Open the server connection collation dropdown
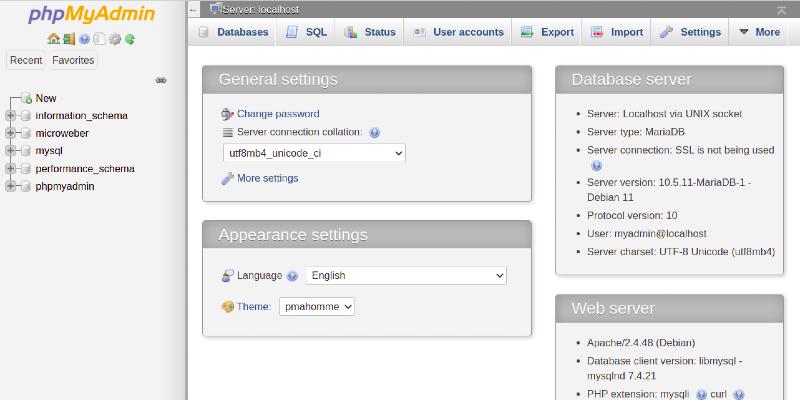This screenshot has height=400, width=800. pyautogui.click(x=313, y=153)
